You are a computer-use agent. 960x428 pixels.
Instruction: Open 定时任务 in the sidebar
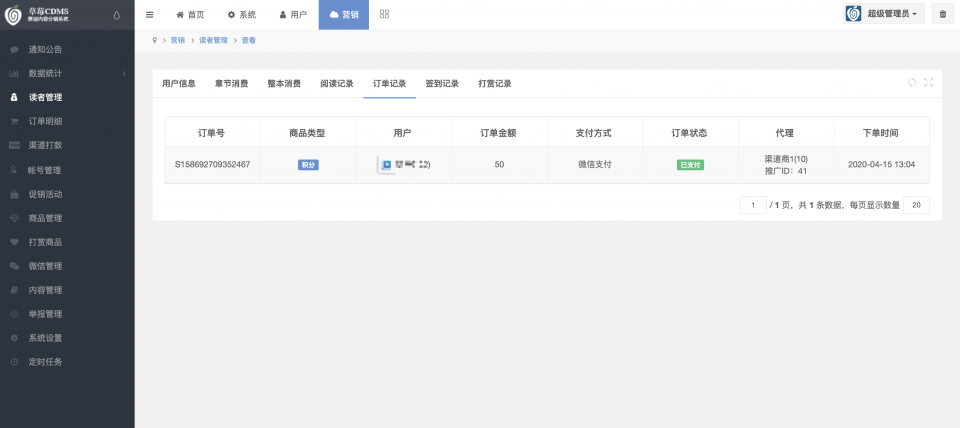coord(67,361)
